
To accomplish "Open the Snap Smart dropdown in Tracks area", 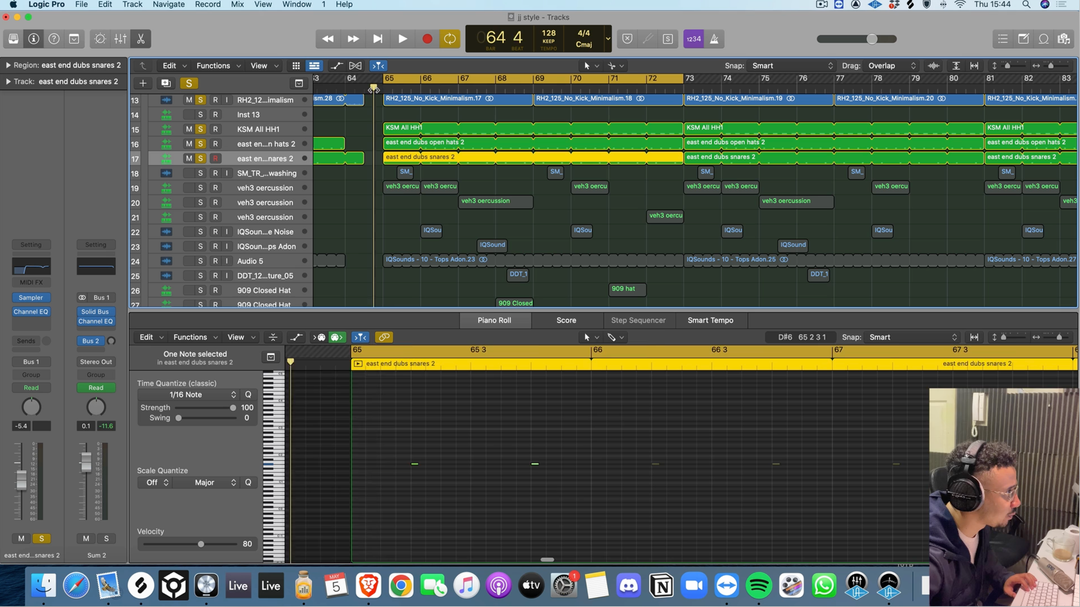I will click(792, 66).
